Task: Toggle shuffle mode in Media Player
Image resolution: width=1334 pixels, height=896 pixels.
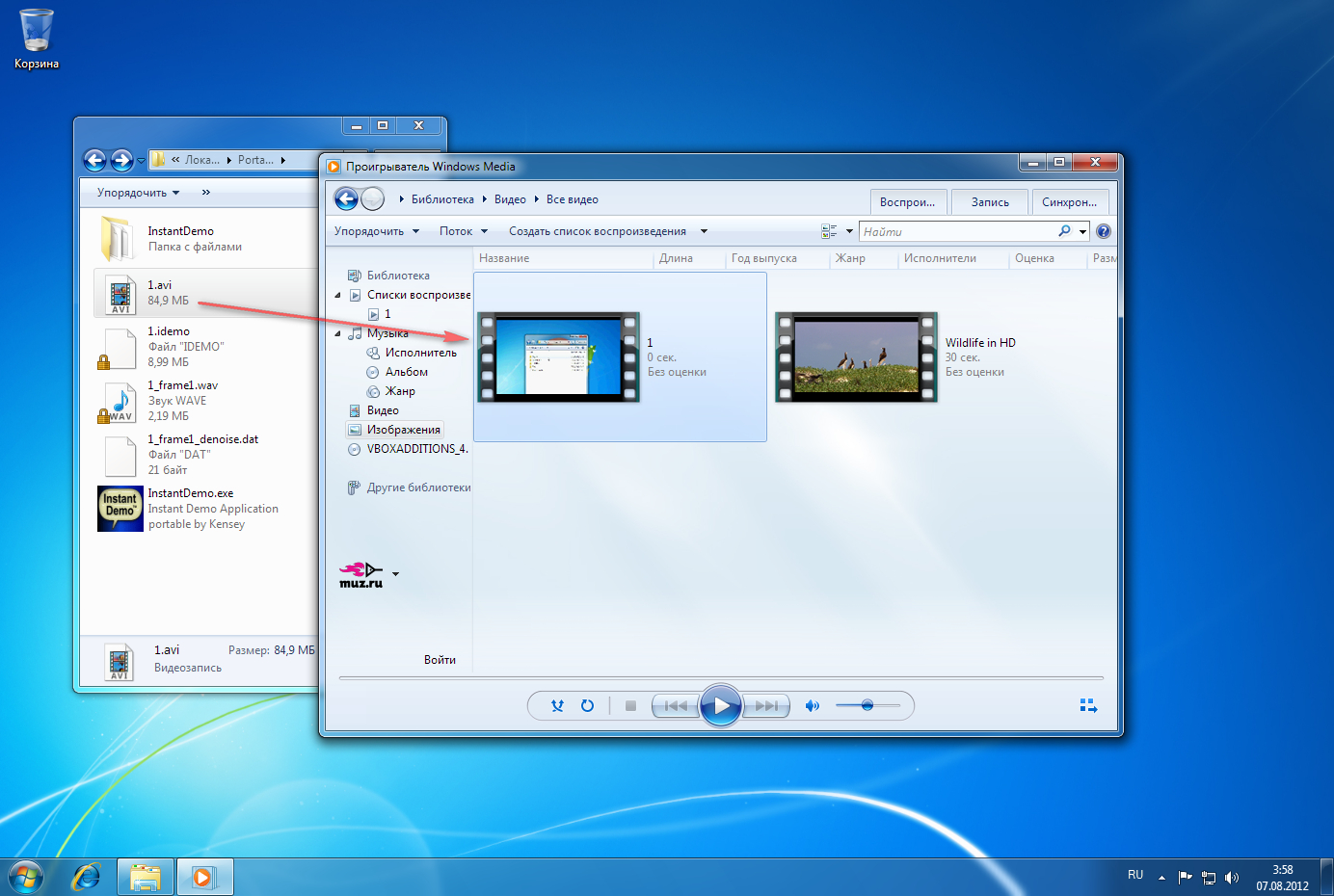Action: pos(557,706)
